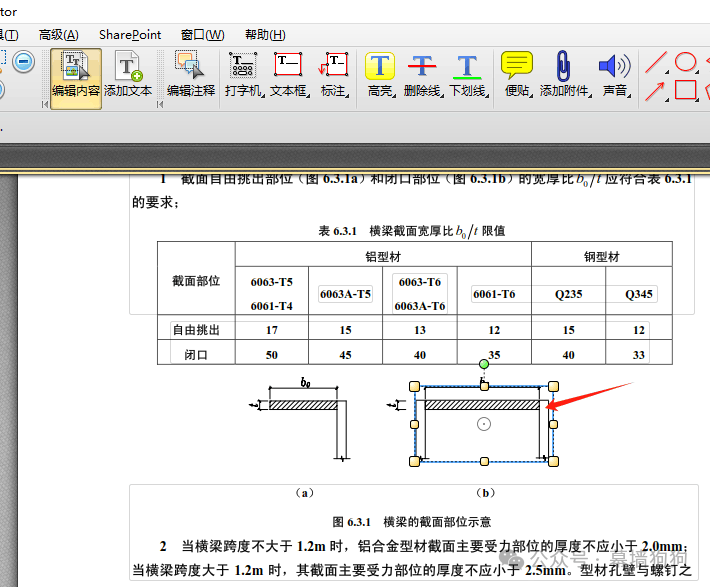This screenshot has width=710, height=587.
Task: Apply the 删除线 (Strikethrough) tool
Action: point(422,75)
